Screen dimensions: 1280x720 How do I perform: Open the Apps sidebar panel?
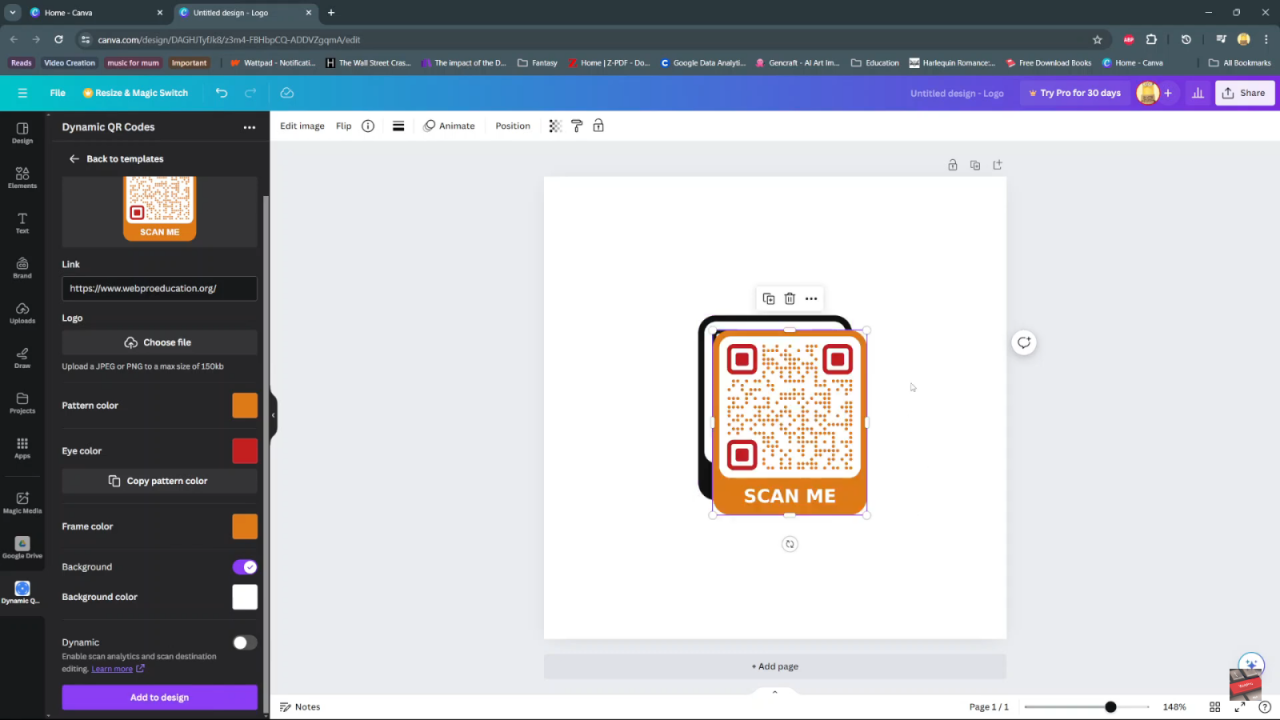[22, 448]
